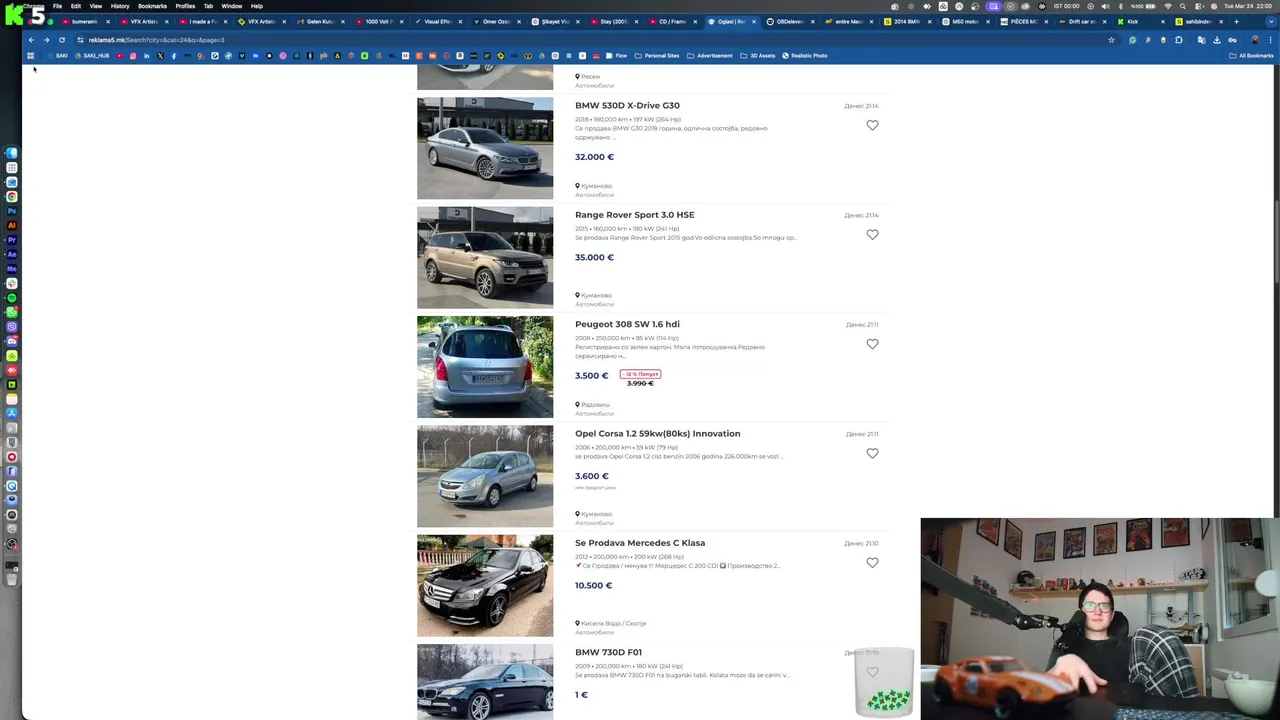This screenshot has width=1280, height=720.
Task: Open the Advertisement bookmark folder
Action: coord(710,56)
